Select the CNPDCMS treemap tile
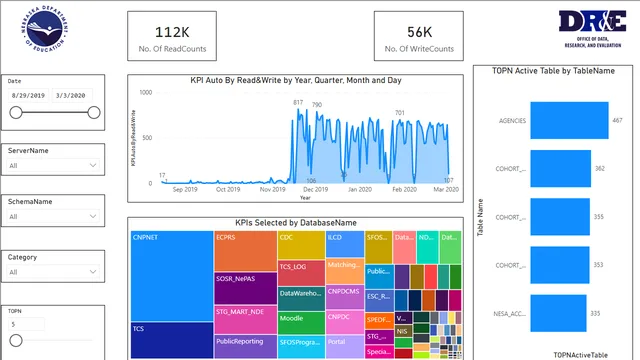Image resolution: width=640 pixels, height=360 pixels. tap(345, 297)
